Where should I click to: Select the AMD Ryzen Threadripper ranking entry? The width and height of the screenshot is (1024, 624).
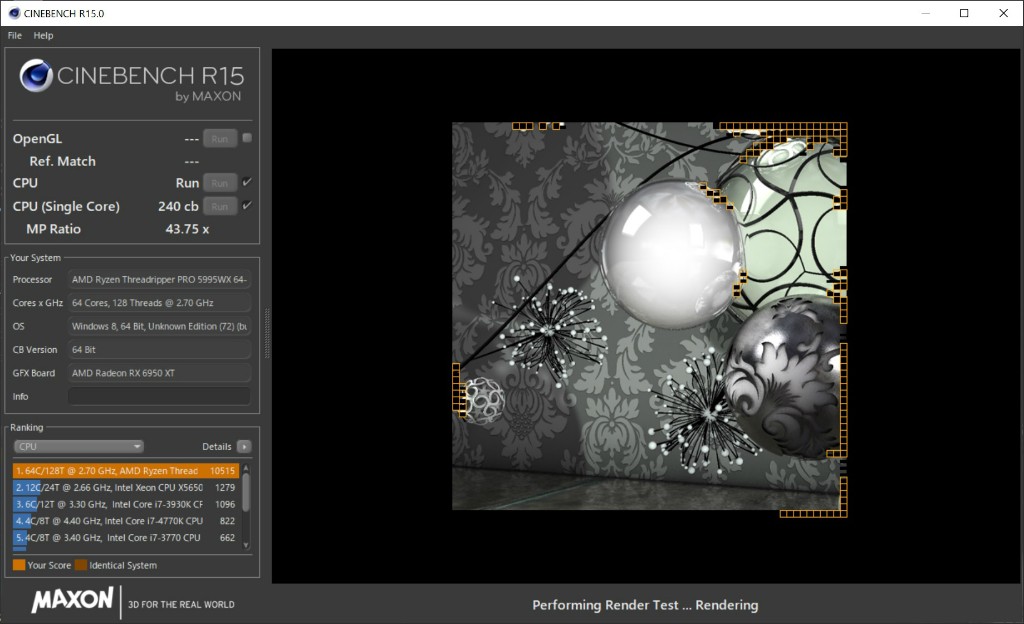(x=125, y=471)
